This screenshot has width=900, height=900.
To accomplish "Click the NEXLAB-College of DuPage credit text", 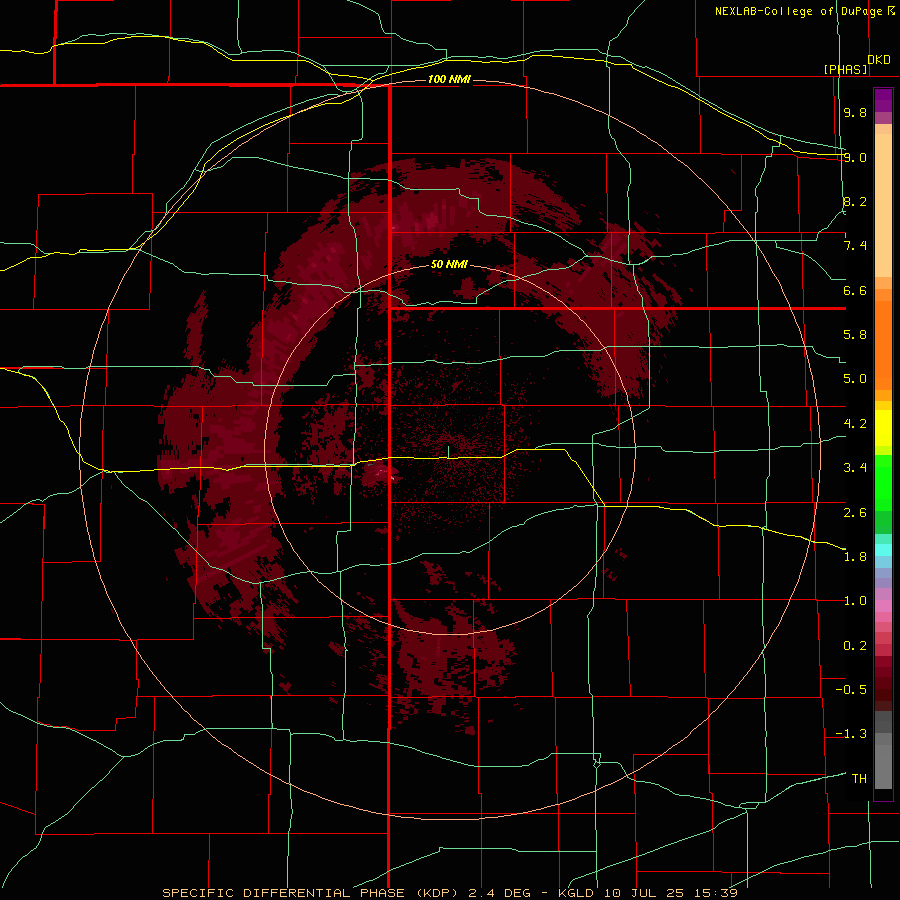I will click(x=798, y=11).
